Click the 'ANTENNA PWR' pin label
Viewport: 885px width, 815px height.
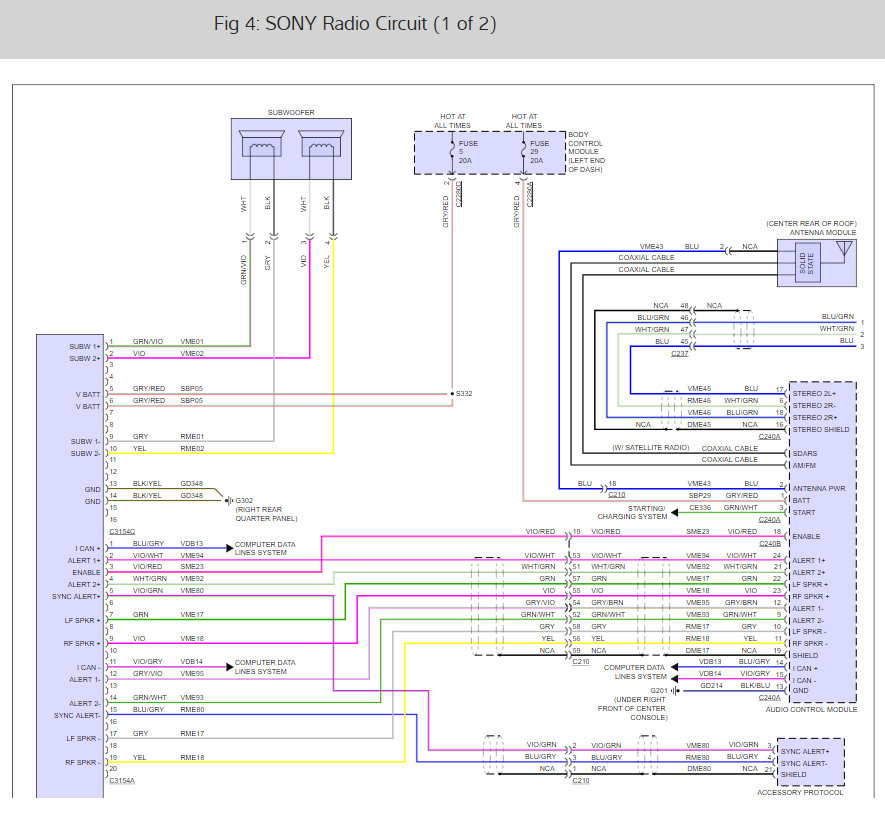tap(818, 488)
